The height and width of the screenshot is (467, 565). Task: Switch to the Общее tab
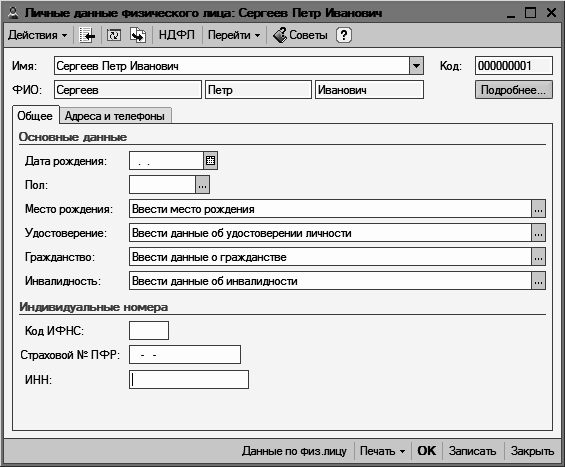click(35, 116)
